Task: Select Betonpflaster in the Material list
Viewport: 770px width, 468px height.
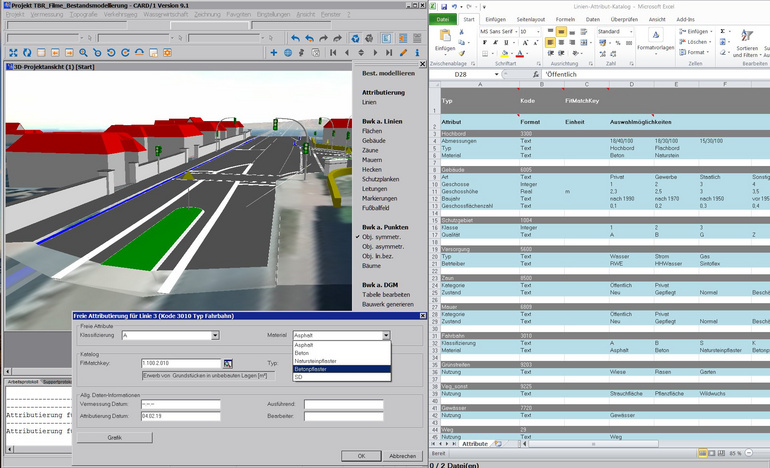Action: pos(311,369)
